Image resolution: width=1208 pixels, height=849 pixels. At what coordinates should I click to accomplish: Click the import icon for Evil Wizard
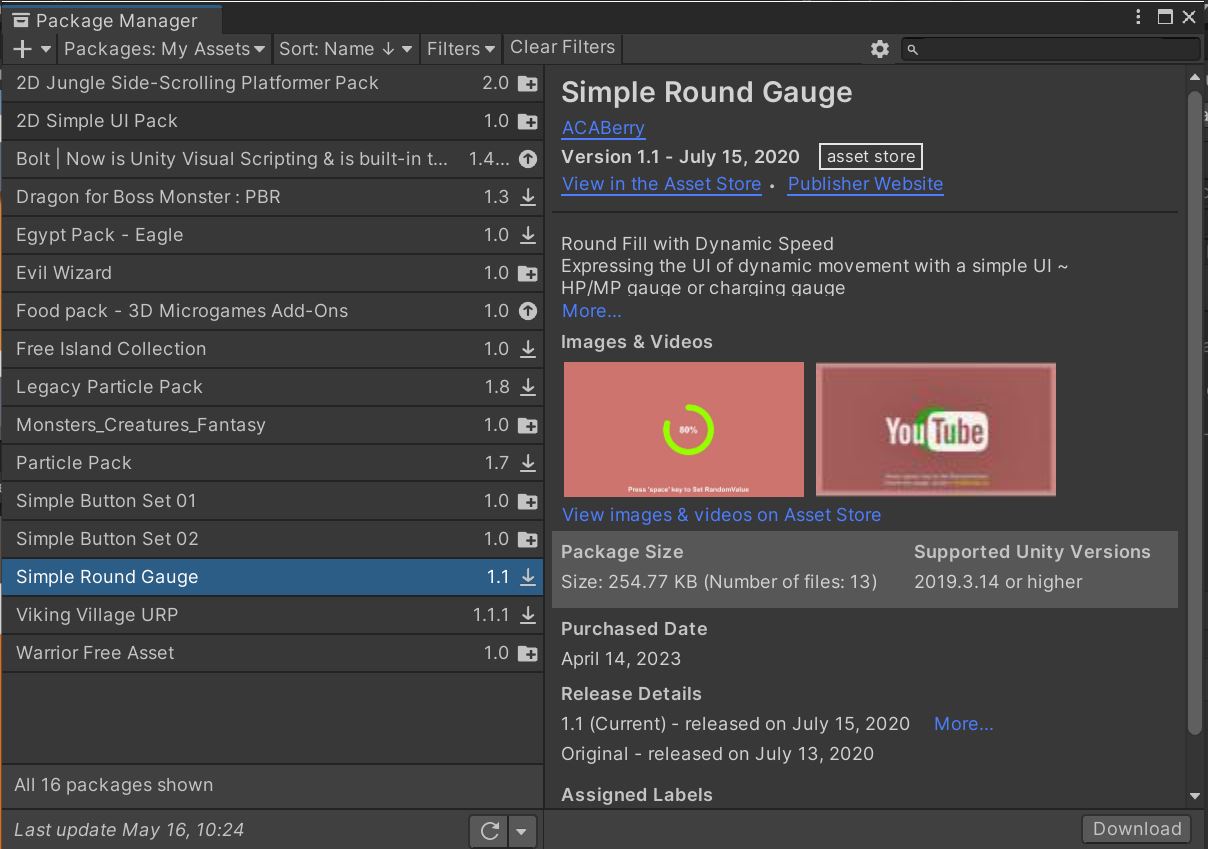(528, 274)
